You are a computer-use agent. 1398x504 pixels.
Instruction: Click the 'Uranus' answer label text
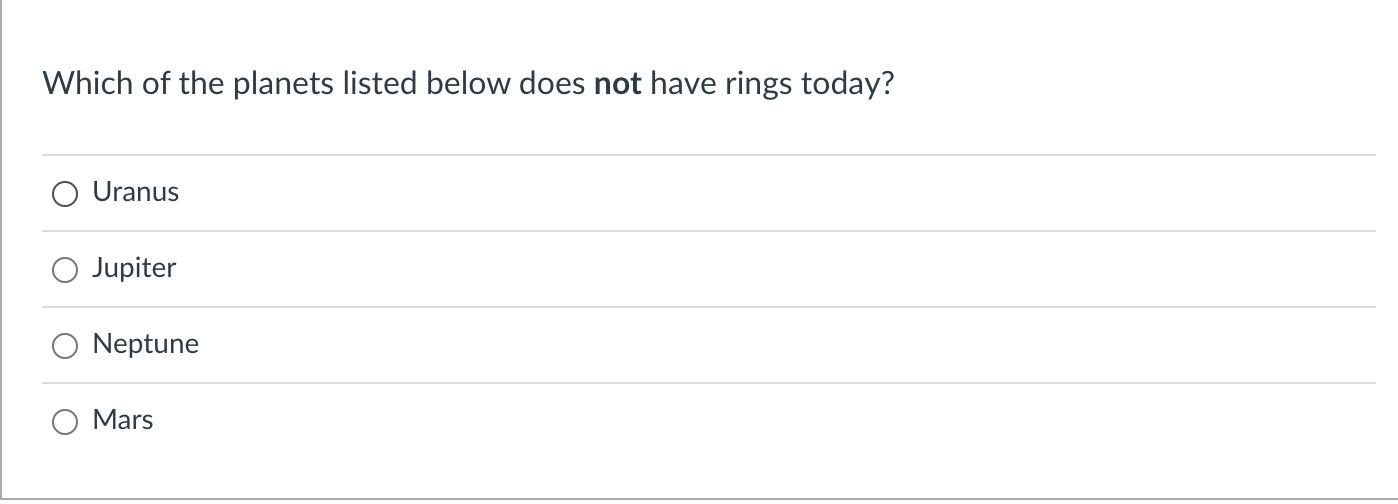tap(135, 192)
